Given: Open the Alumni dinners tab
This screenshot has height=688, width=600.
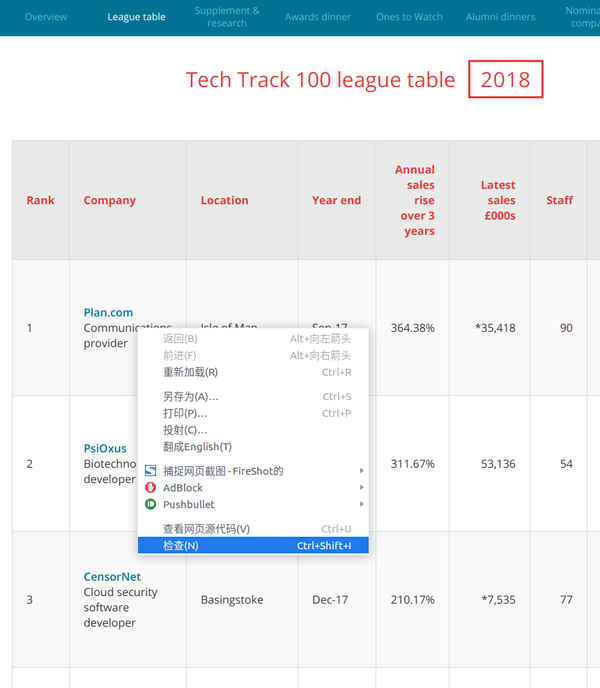Looking at the screenshot, I should click(500, 17).
